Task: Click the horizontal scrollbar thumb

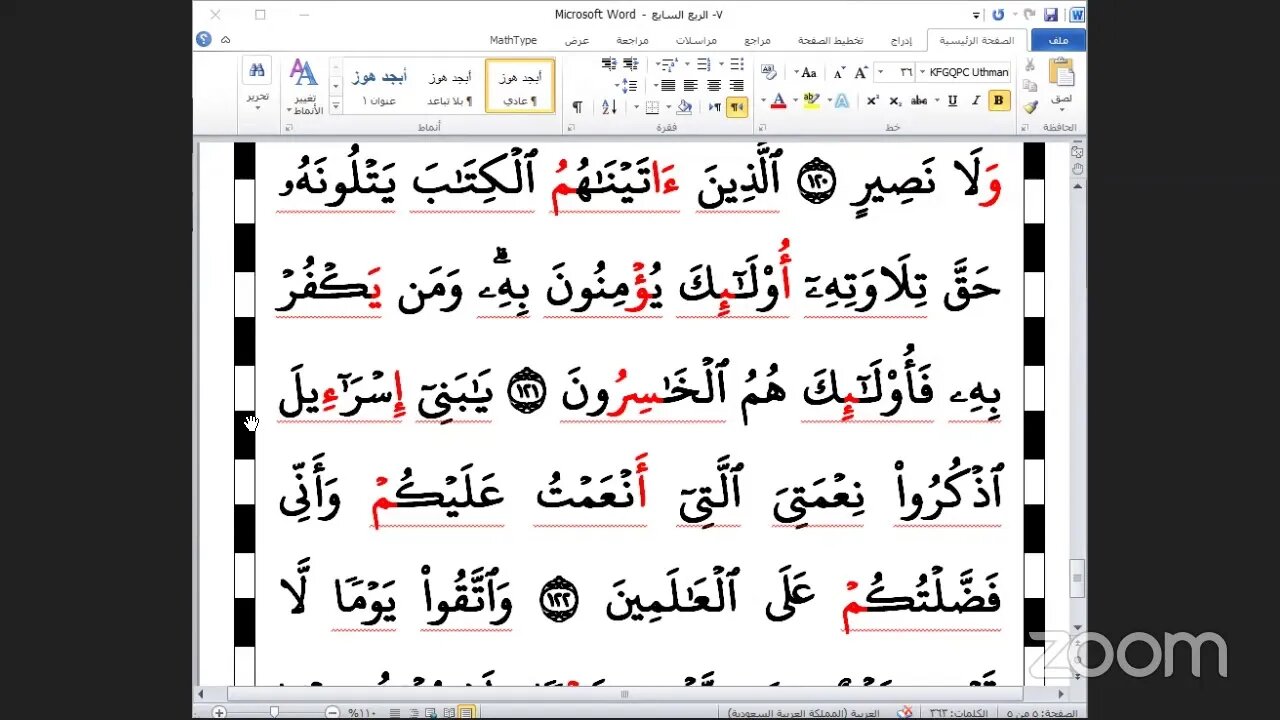Action: [x=625, y=693]
